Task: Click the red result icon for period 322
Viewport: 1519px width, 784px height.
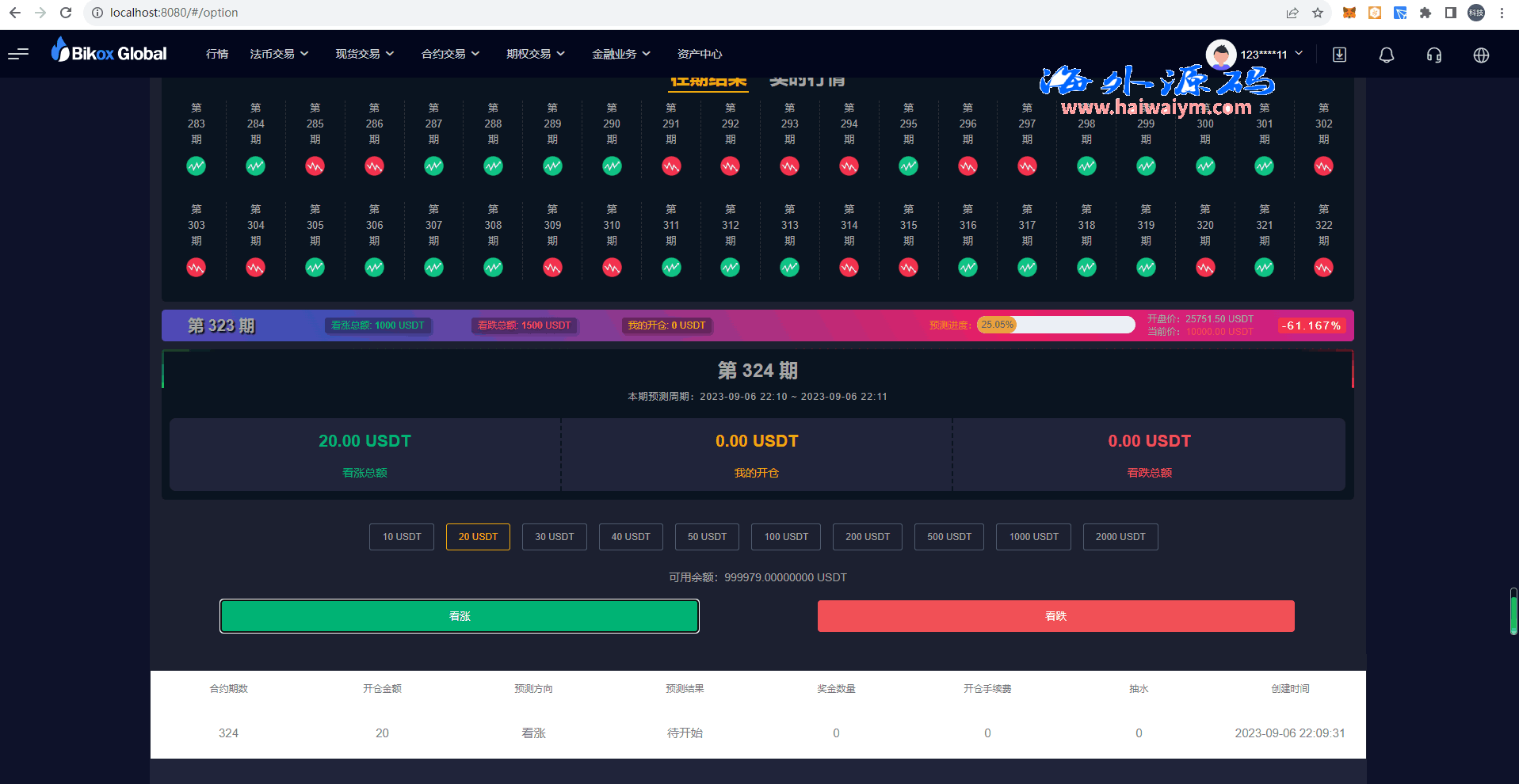Action: click(1323, 268)
